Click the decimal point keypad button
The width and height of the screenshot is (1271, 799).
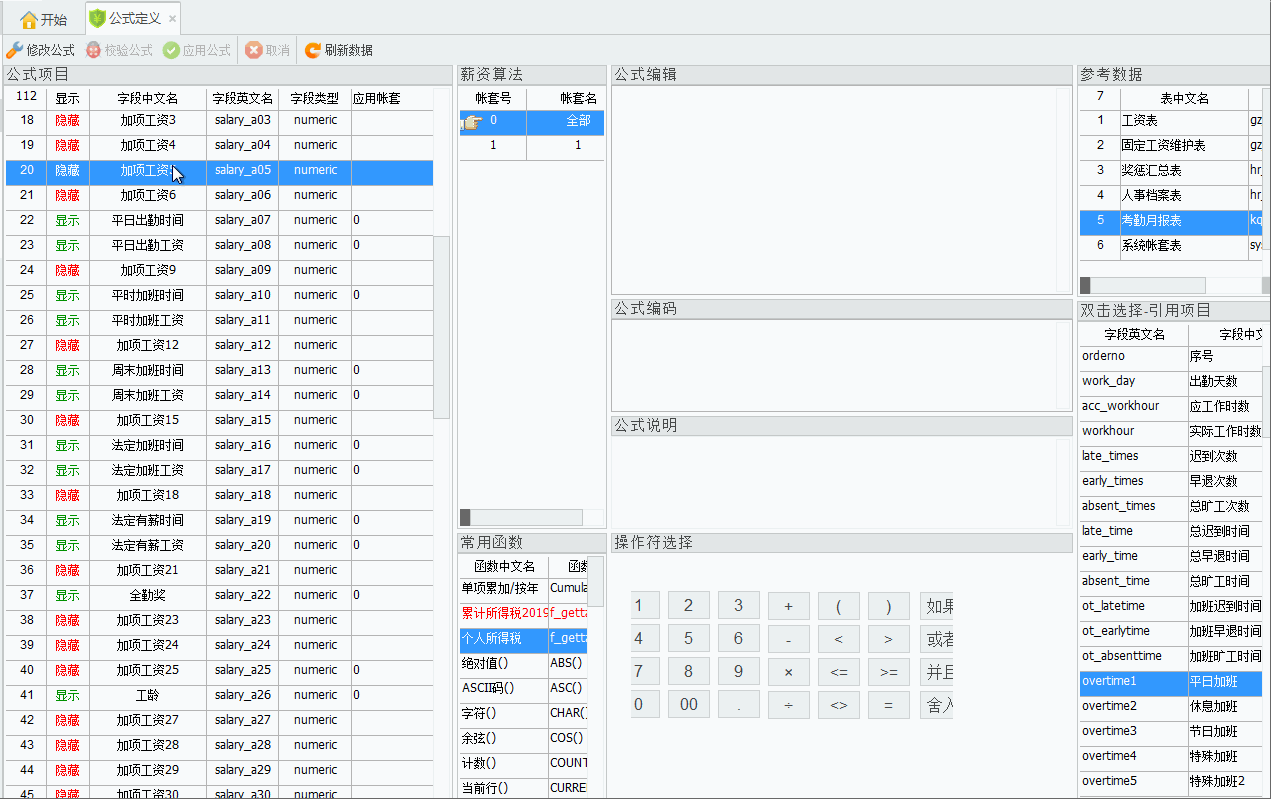click(739, 705)
